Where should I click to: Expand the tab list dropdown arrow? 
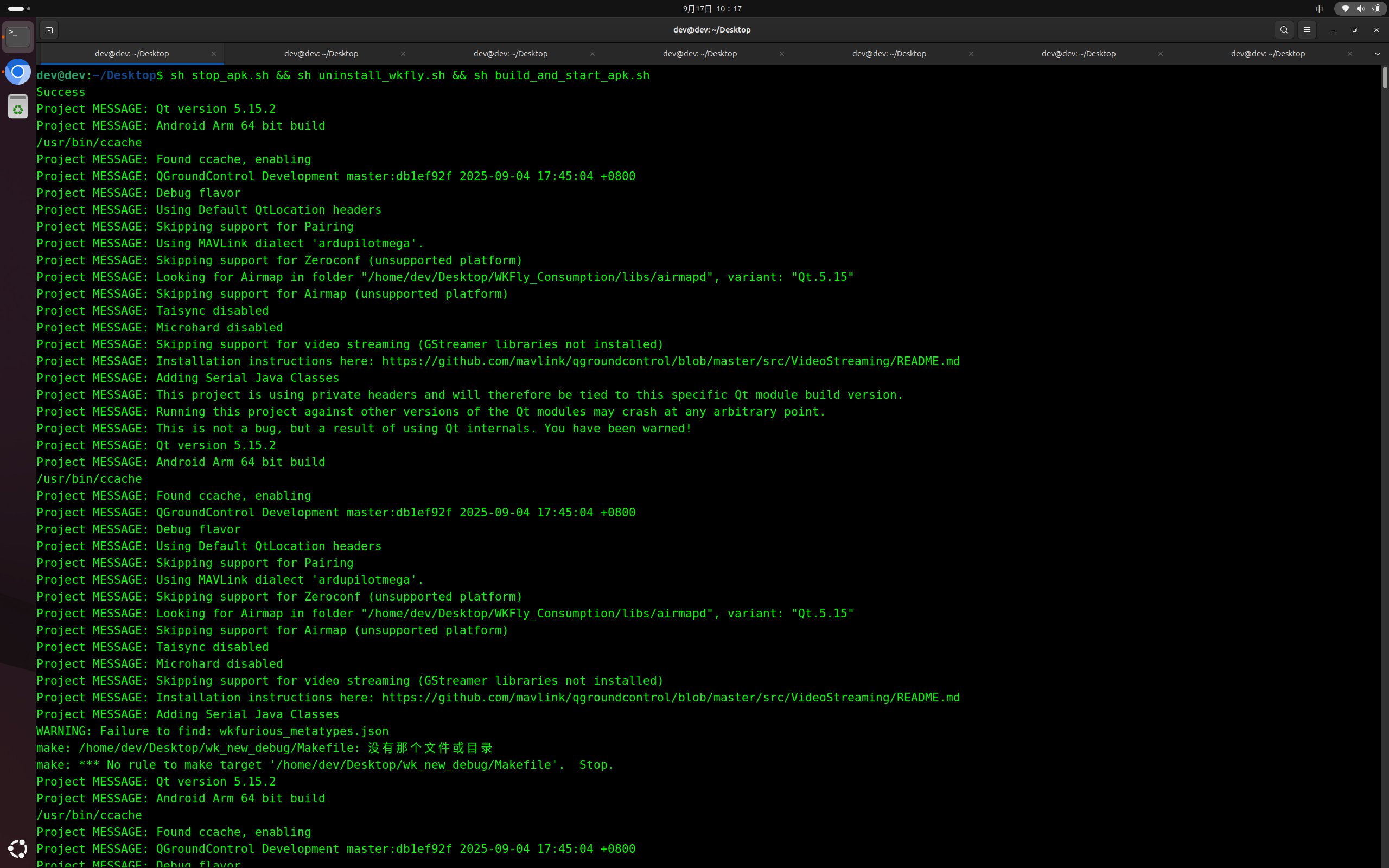pyautogui.click(x=1377, y=54)
